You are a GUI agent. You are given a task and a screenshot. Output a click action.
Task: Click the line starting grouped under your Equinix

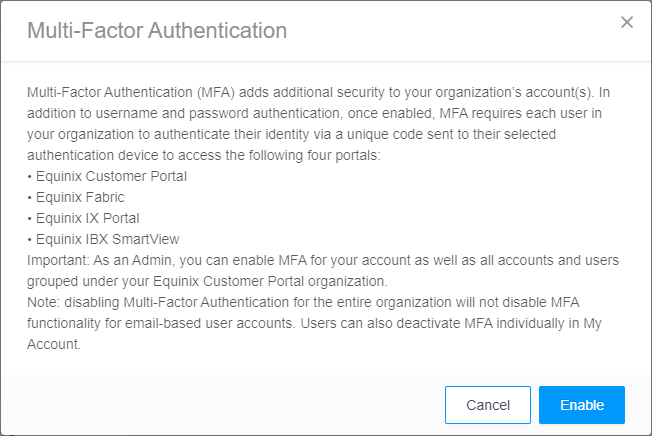(207, 281)
